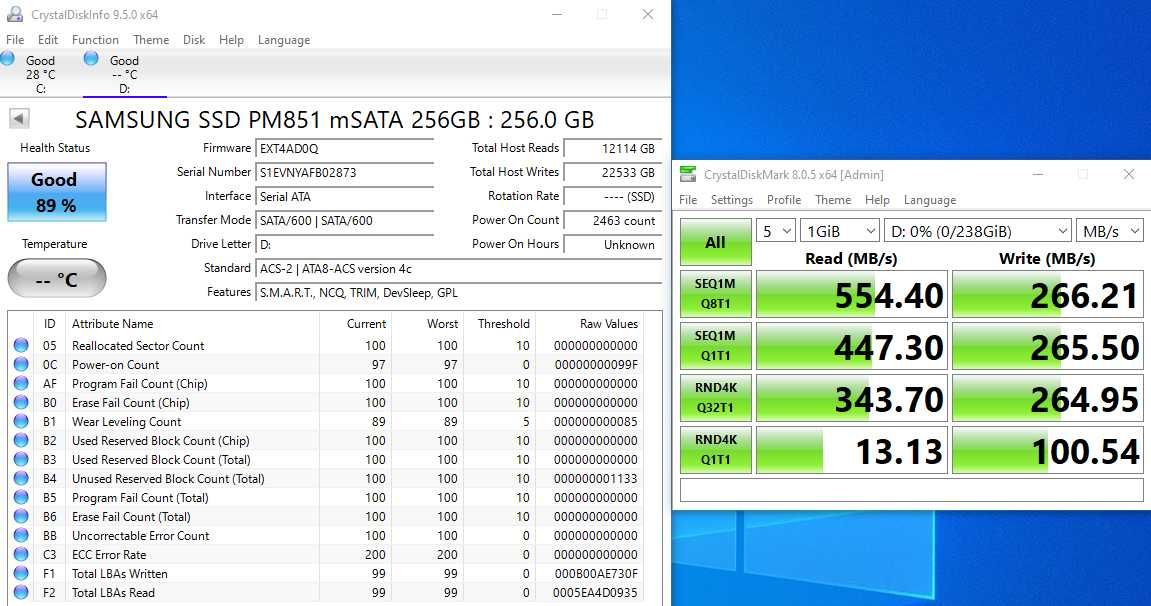Select disk D: status orb in CrystalDiskInfo
The height and width of the screenshot is (606, 1151).
pos(91,59)
